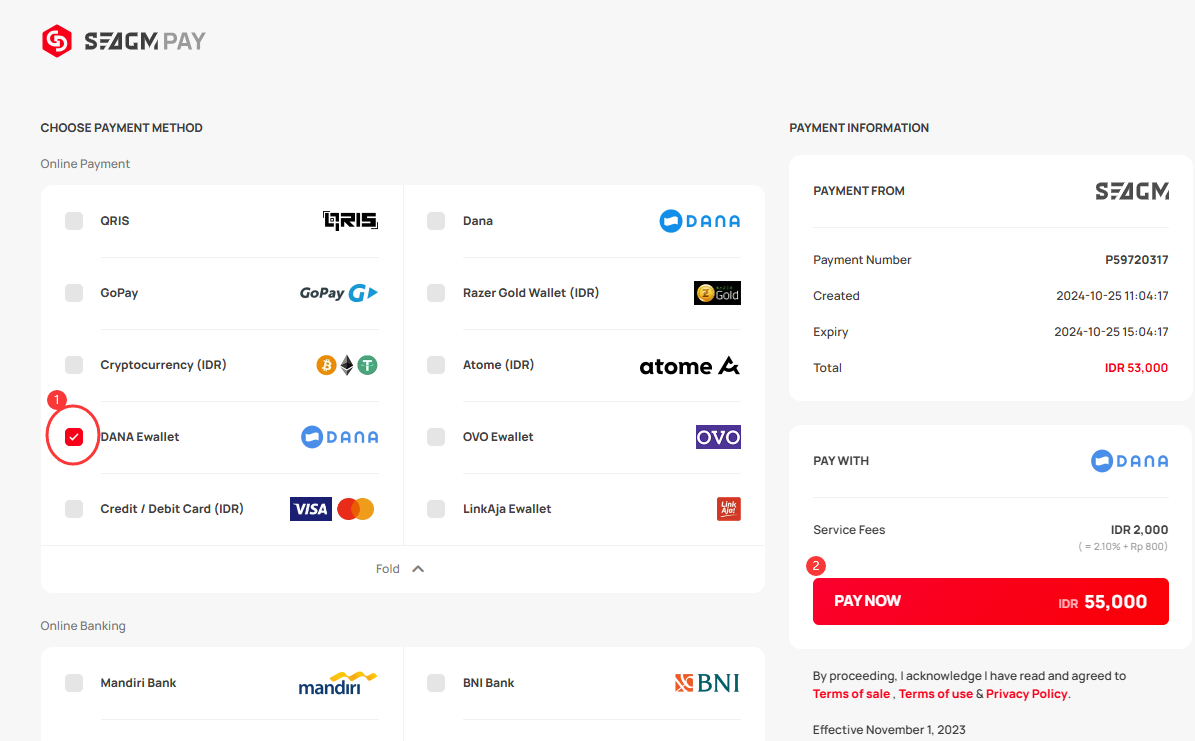
Task: Click the DANA logo in Pay With
Action: (x=1129, y=461)
